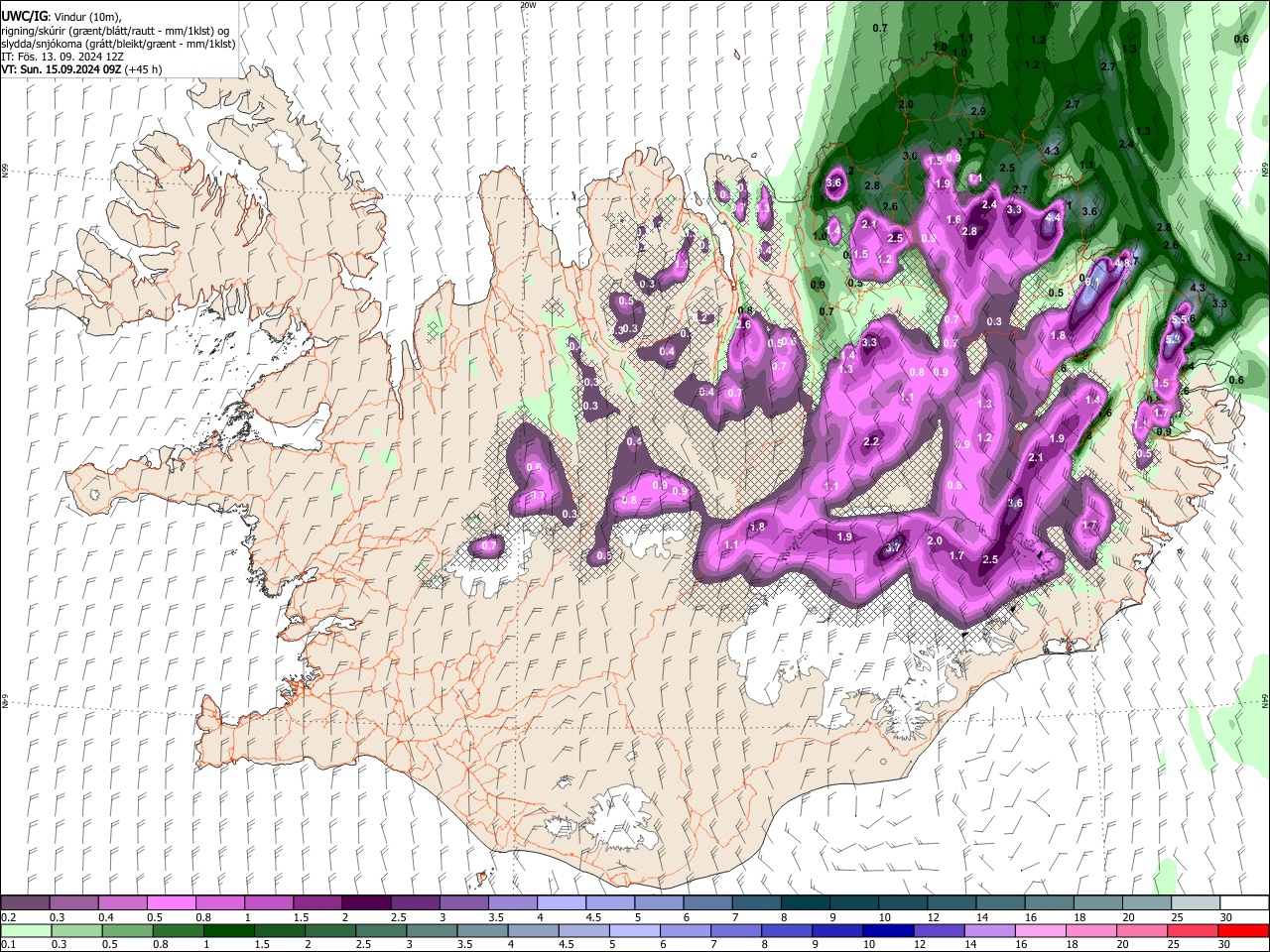This screenshot has height=952, width=1270.
Task: Click the bright pink 0.5–0.8 snow swatch
Action: pos(171,903)
